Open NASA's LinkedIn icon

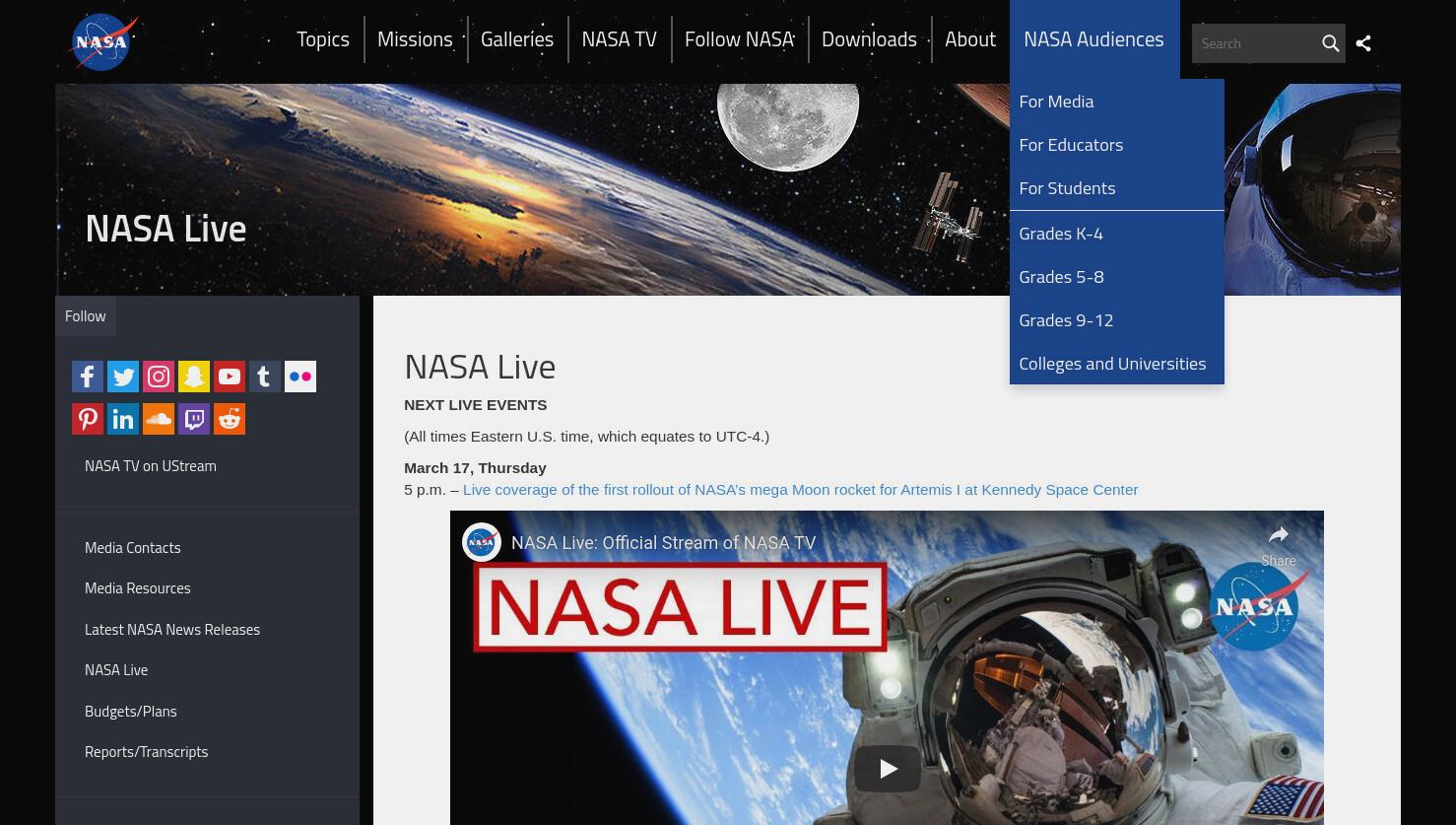(123, 419)
